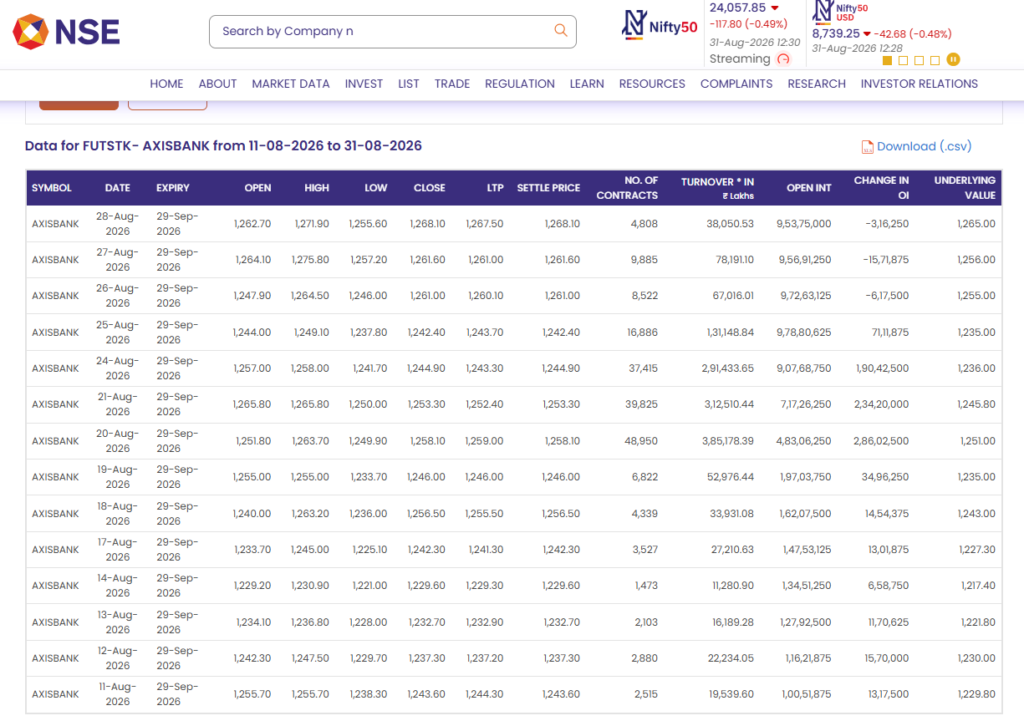Click the LOW column header
Viewport: 1024px width, 726px height.
pyautogui.click(x=376, y=188)
